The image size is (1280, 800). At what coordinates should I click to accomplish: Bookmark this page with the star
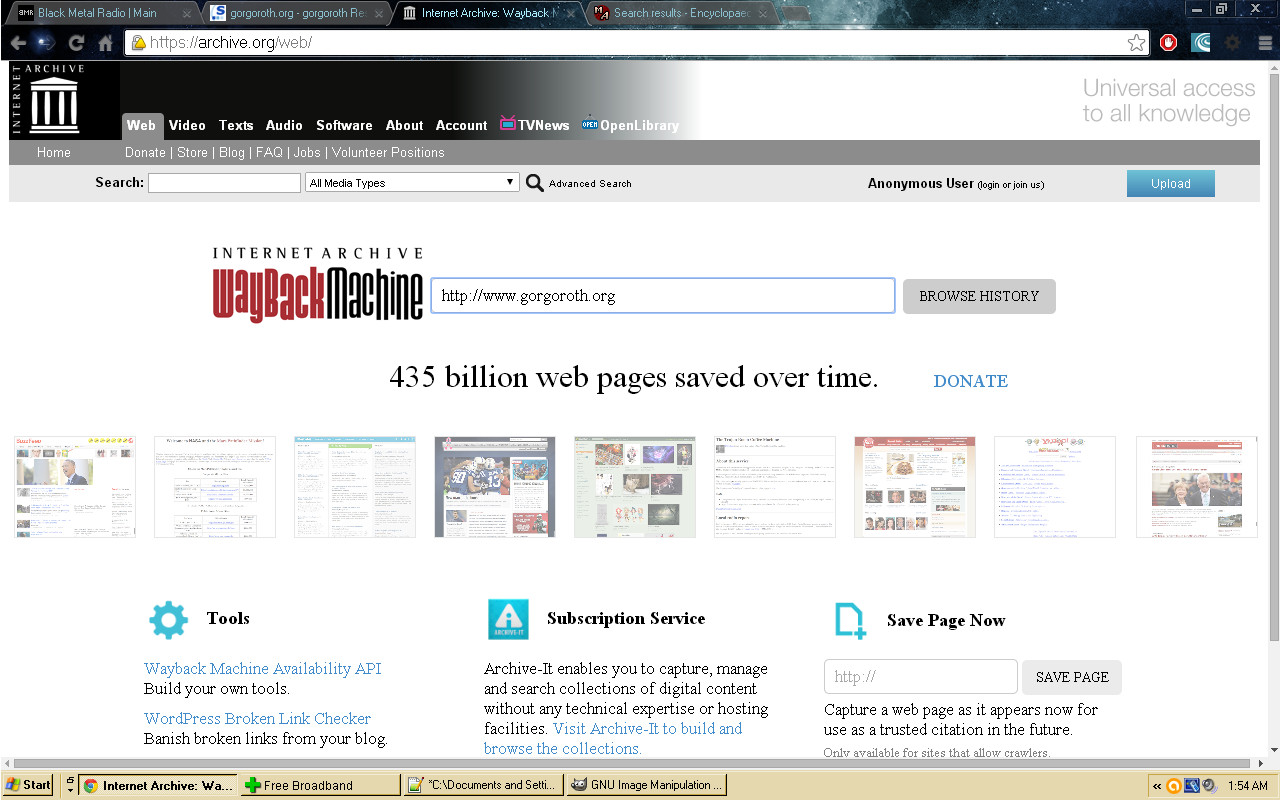1136,43
